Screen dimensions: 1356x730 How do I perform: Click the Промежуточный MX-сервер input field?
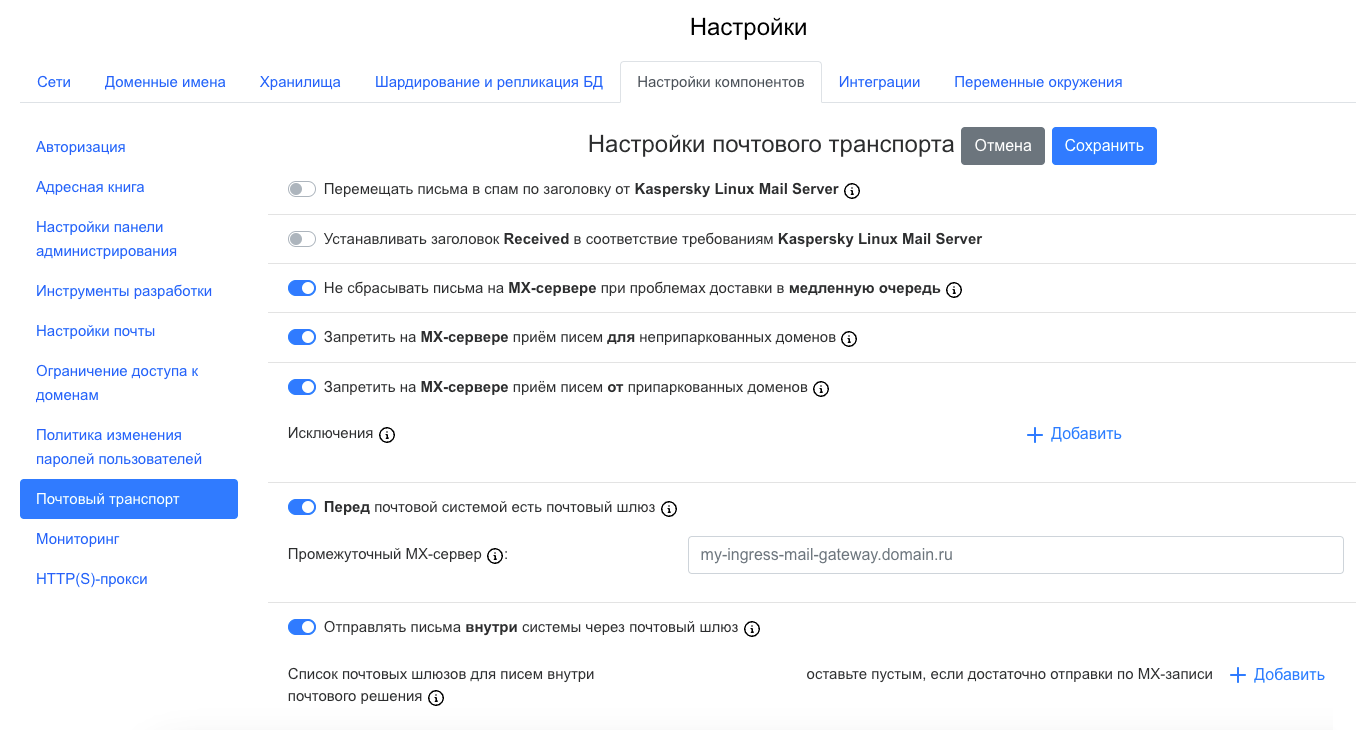click(1015, 555)
